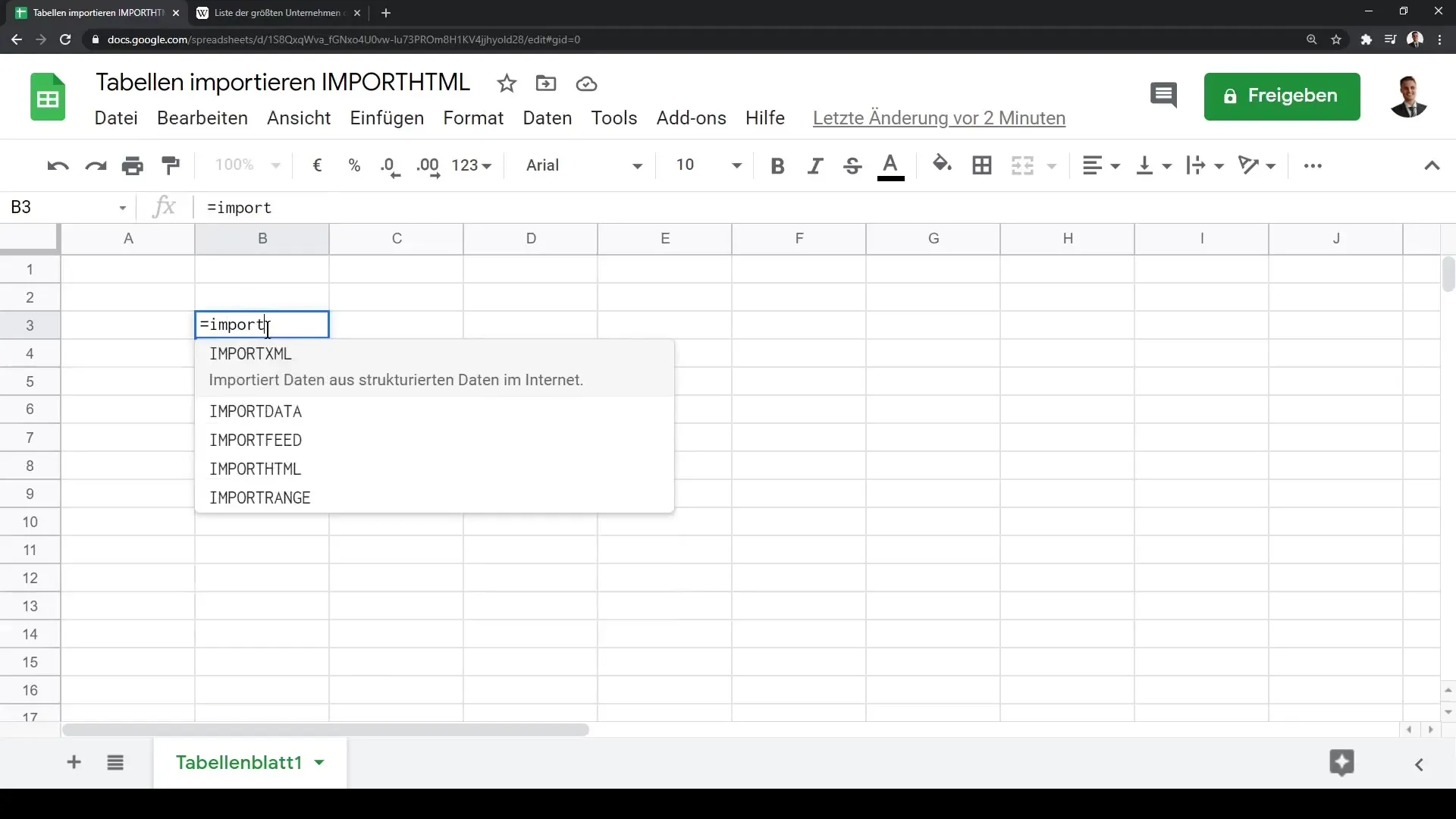Select the IMPORTDATA suggestion
Image resolution: width=1456 pixels, height=819 pixels.
tap(435, 412)
